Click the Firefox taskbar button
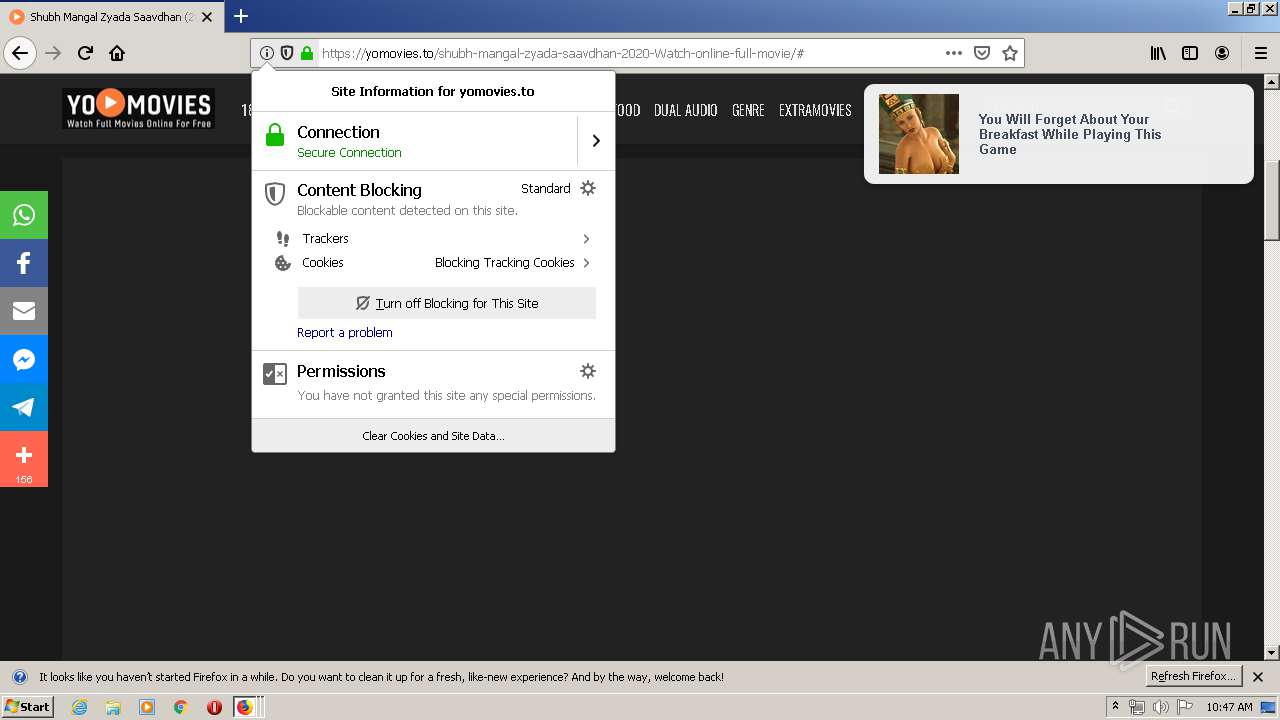Viewport: 1280px width, 720px height. (x=248, y=707)
